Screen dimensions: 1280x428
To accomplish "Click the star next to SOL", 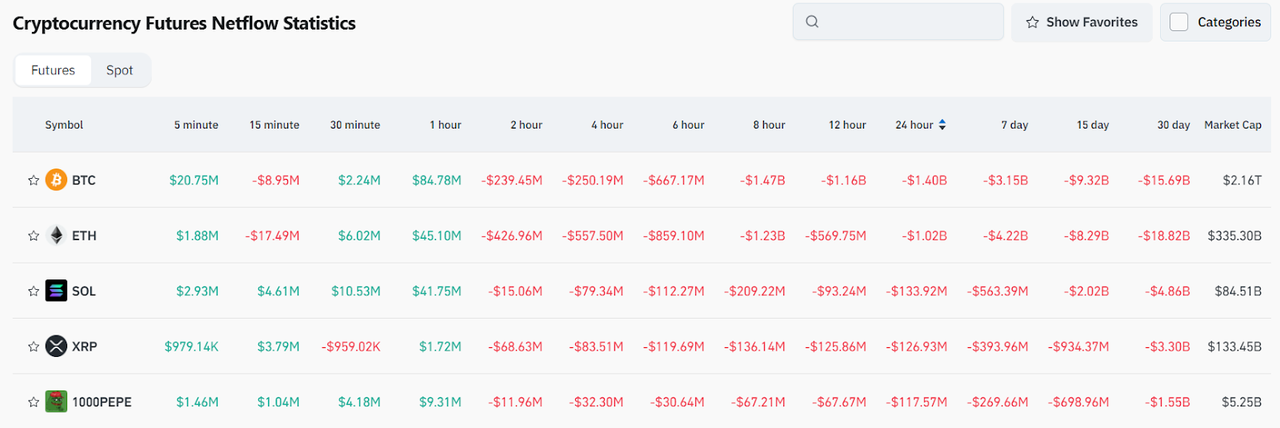I will 33,292.
